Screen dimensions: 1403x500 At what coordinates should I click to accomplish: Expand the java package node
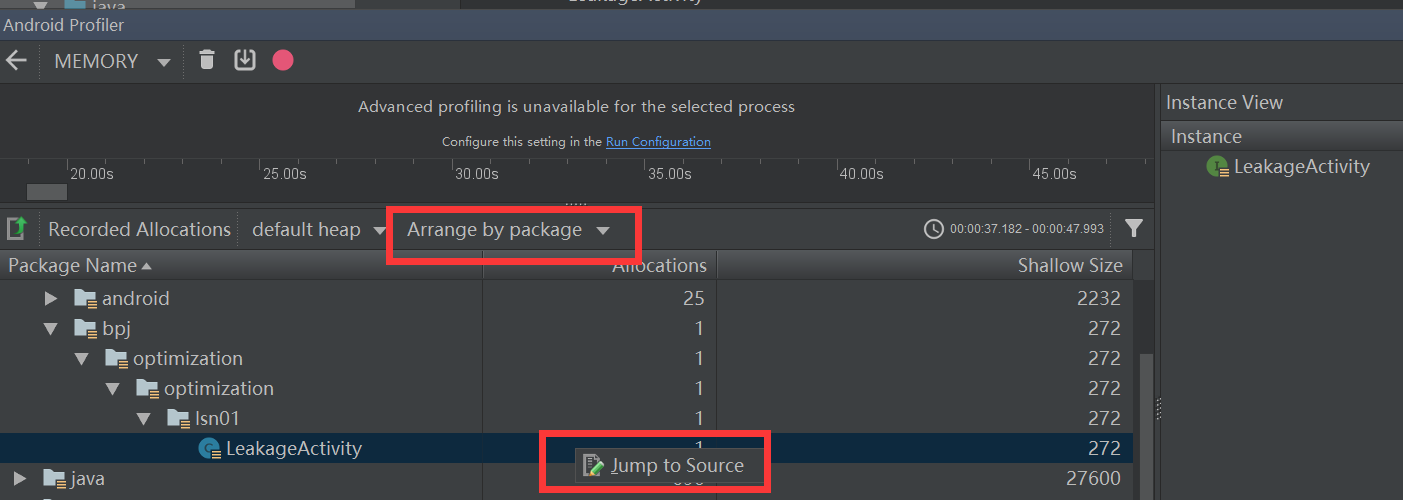tap(20, 478)
